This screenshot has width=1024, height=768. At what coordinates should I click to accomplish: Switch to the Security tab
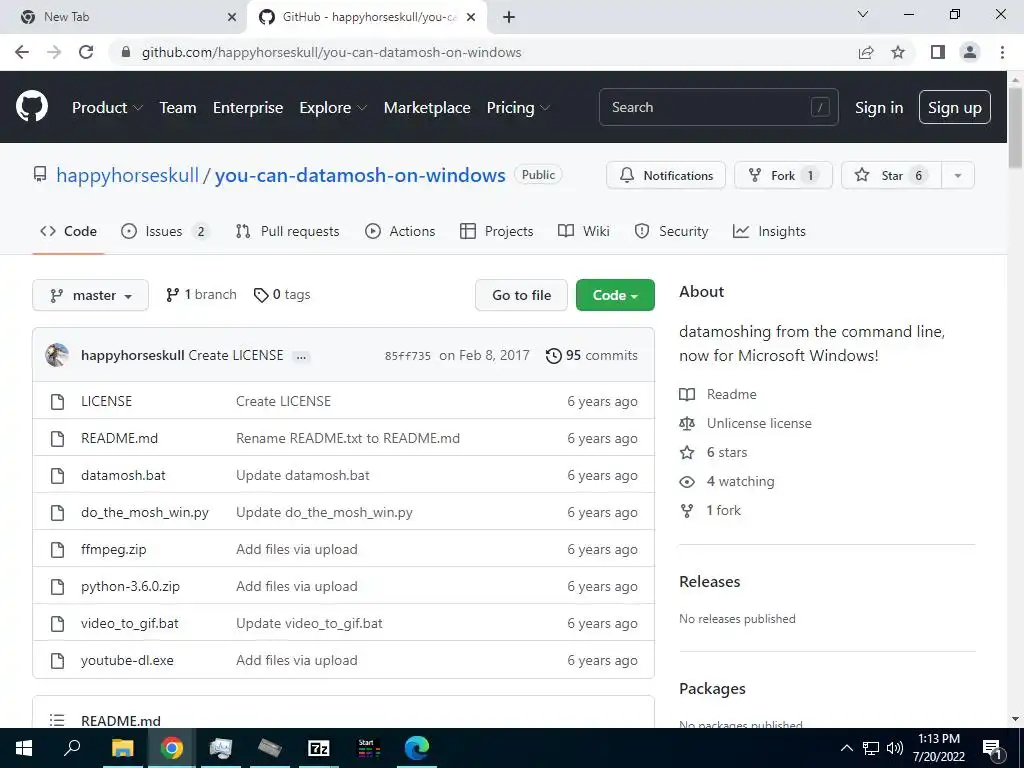click(x=671, y=231)
